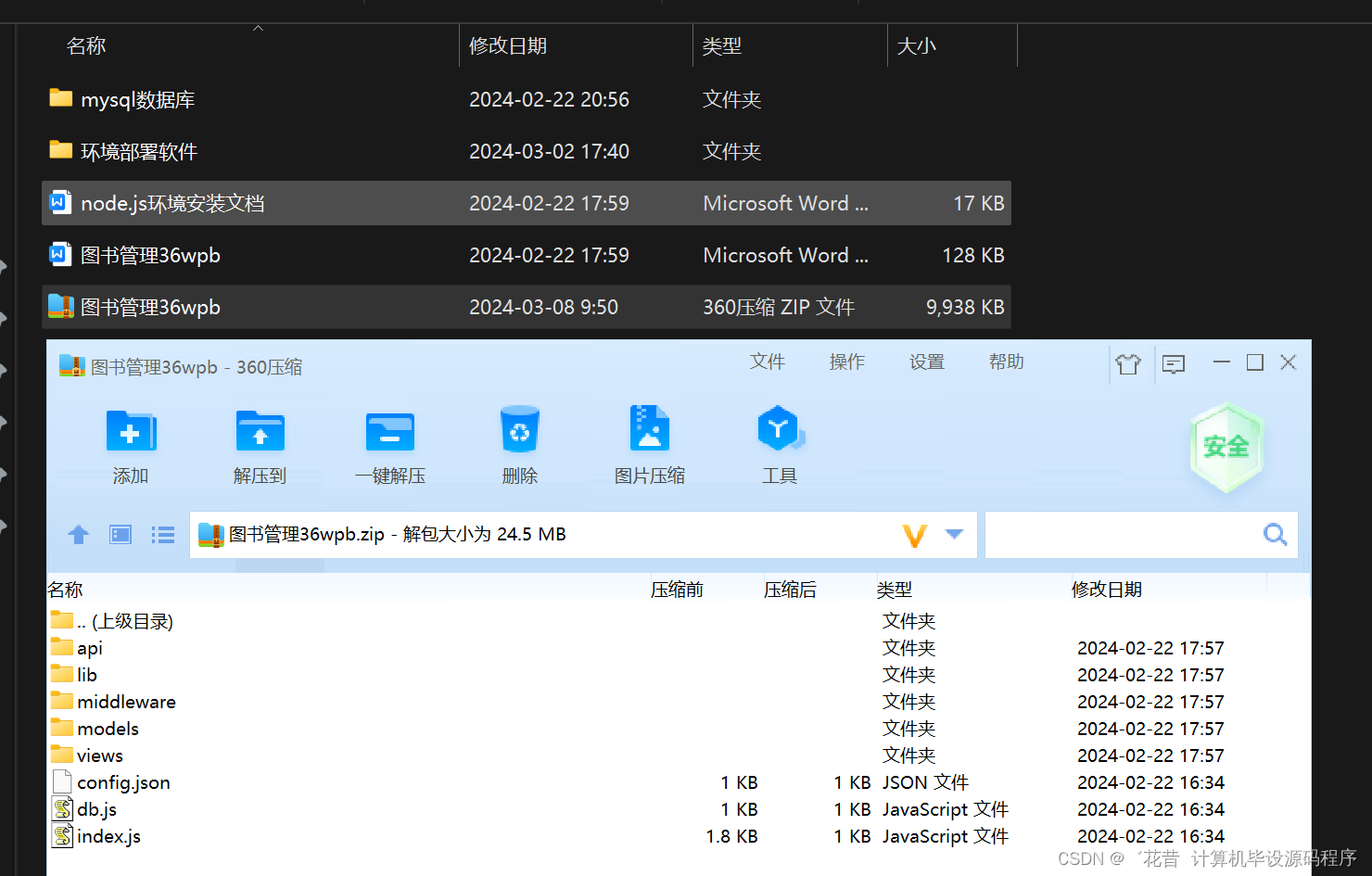Open config.json inside the archive

[x=123, y=781]
